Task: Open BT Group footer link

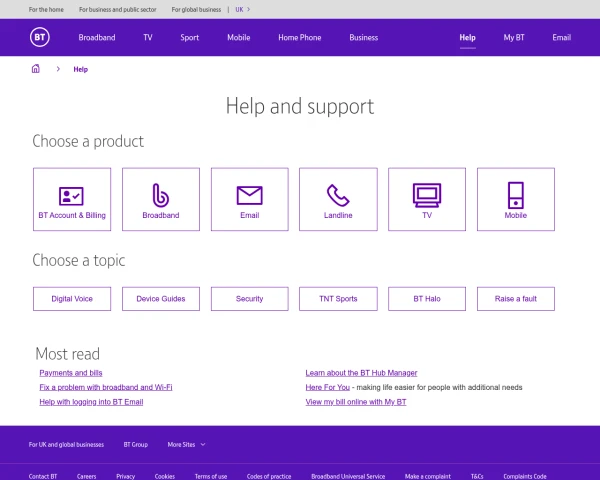Action: click(x=135, y=444)
